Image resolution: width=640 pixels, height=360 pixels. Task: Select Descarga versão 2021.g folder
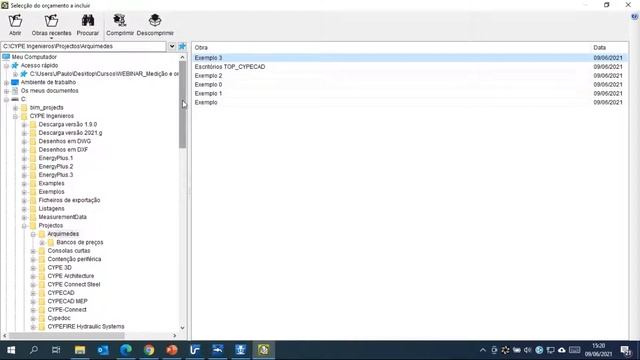[x=70, y=133]
